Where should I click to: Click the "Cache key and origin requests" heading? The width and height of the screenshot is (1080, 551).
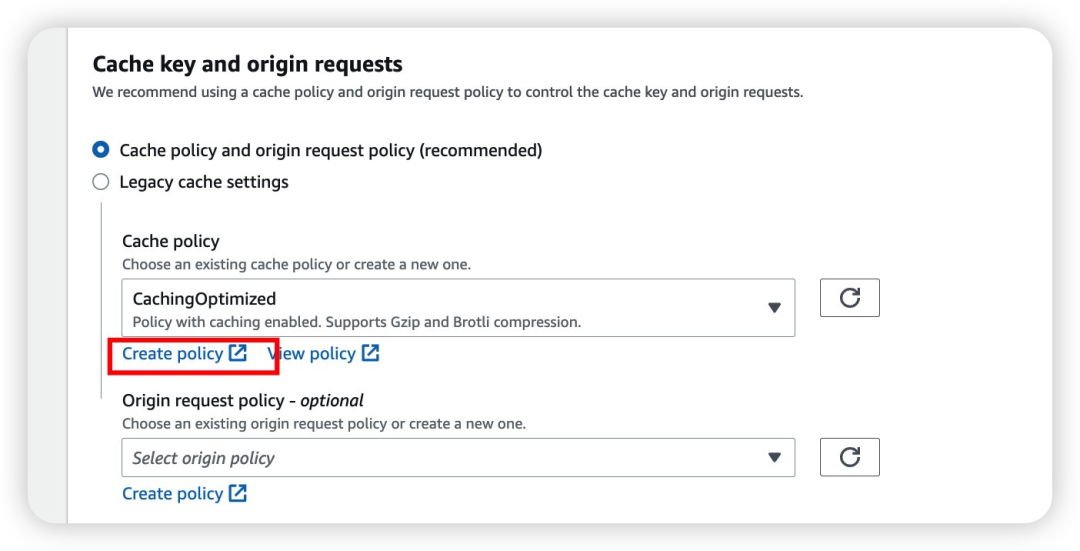point(247,64)
